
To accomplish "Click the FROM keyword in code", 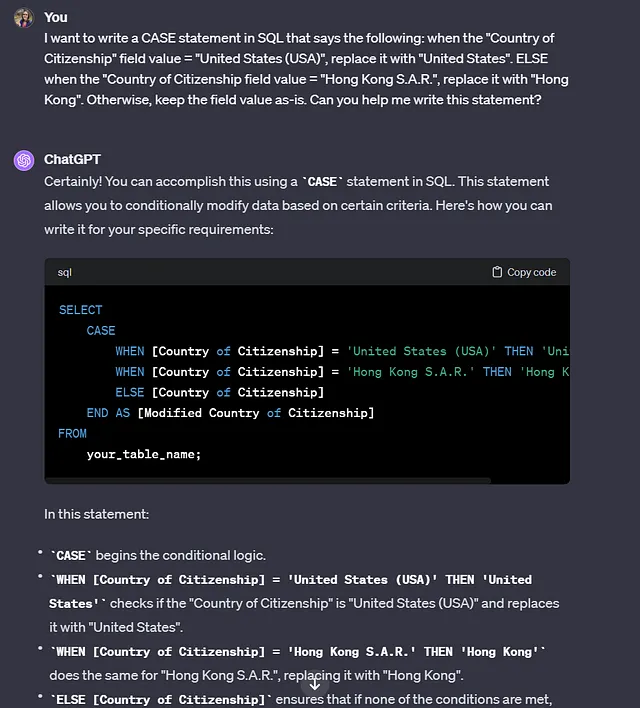I will point(72,433).
